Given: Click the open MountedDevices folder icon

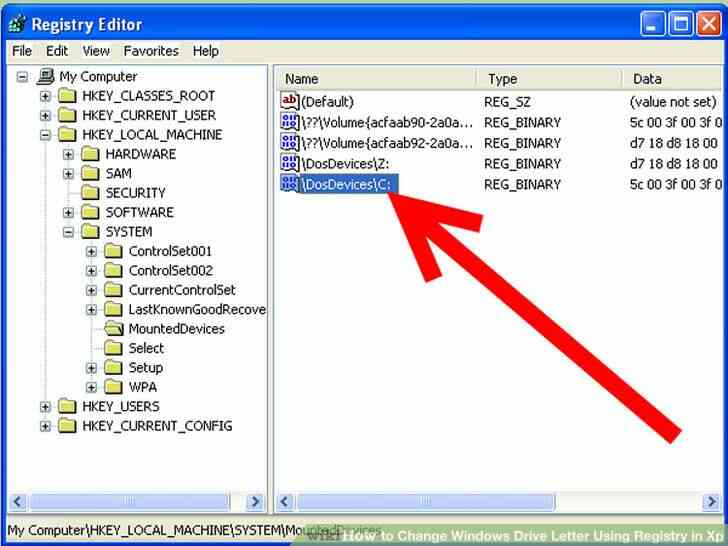Looking at the screenshot, I should coord(114,329).
